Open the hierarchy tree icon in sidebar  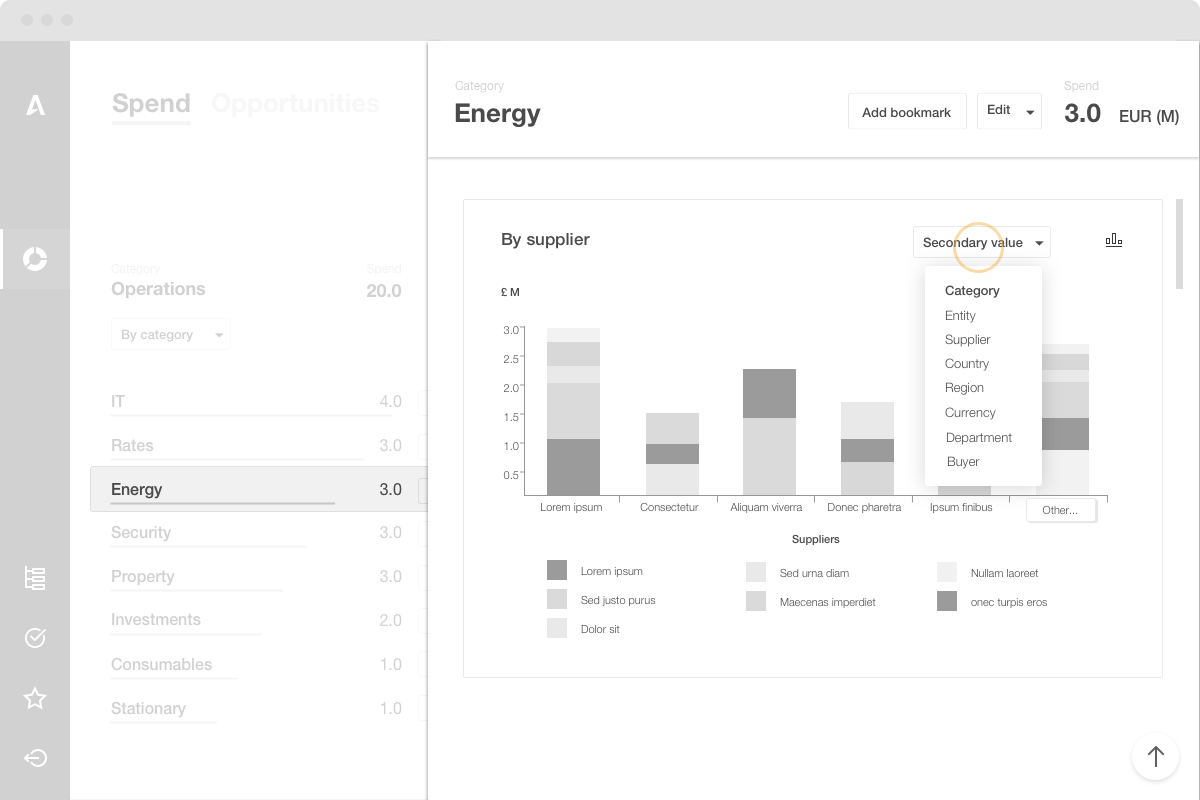[x=35, y=578]
